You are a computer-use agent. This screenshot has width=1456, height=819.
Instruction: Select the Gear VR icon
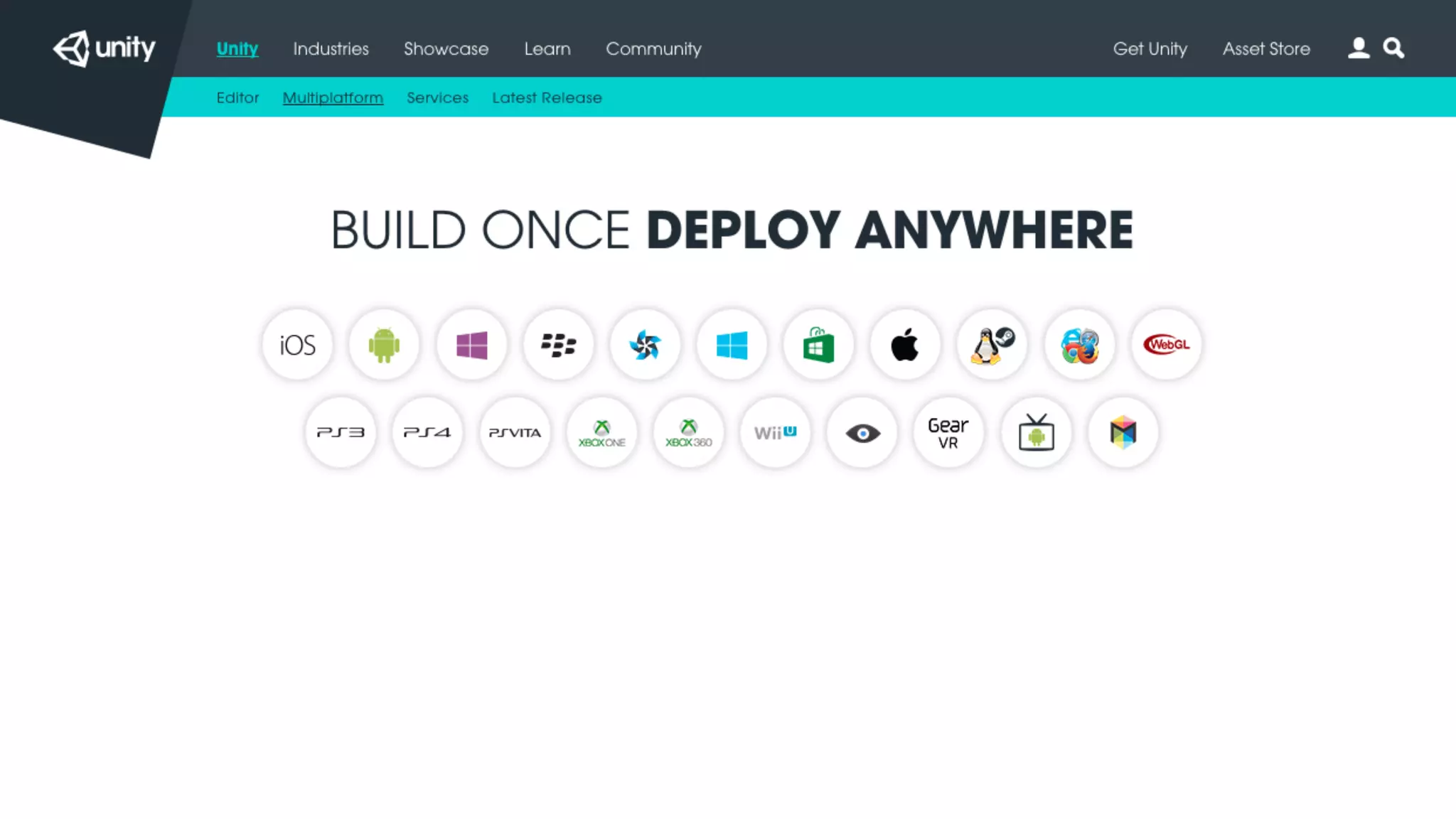(x=948, y=432)
